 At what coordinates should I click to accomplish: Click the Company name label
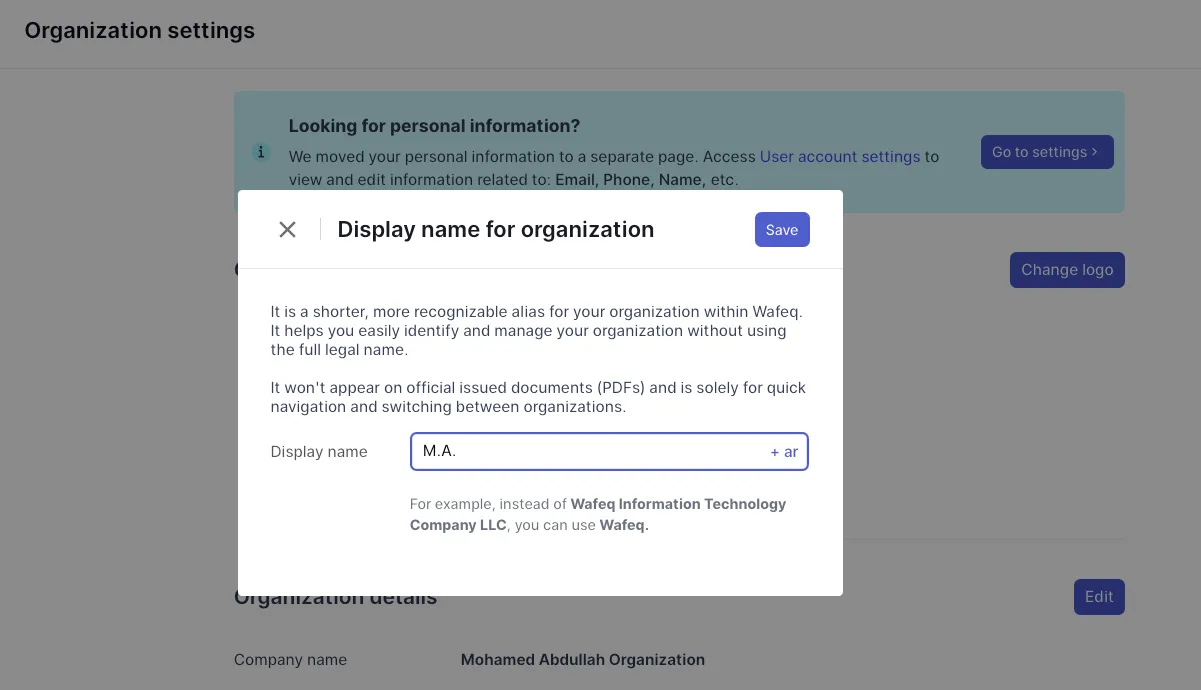[x=290, y=660]
